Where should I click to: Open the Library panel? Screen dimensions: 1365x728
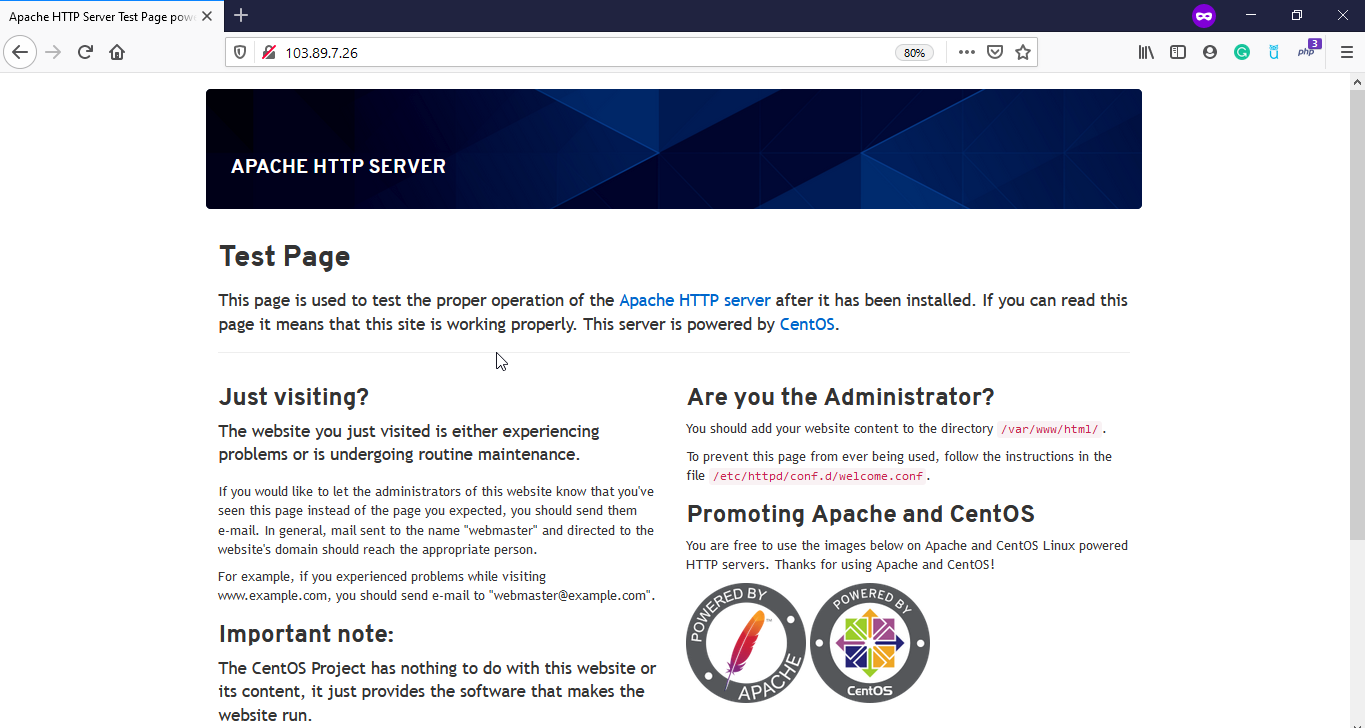coord(1146,52)
